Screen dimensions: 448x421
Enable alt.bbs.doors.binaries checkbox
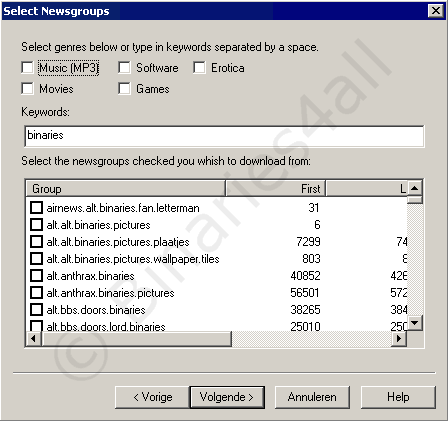(36, 310)
